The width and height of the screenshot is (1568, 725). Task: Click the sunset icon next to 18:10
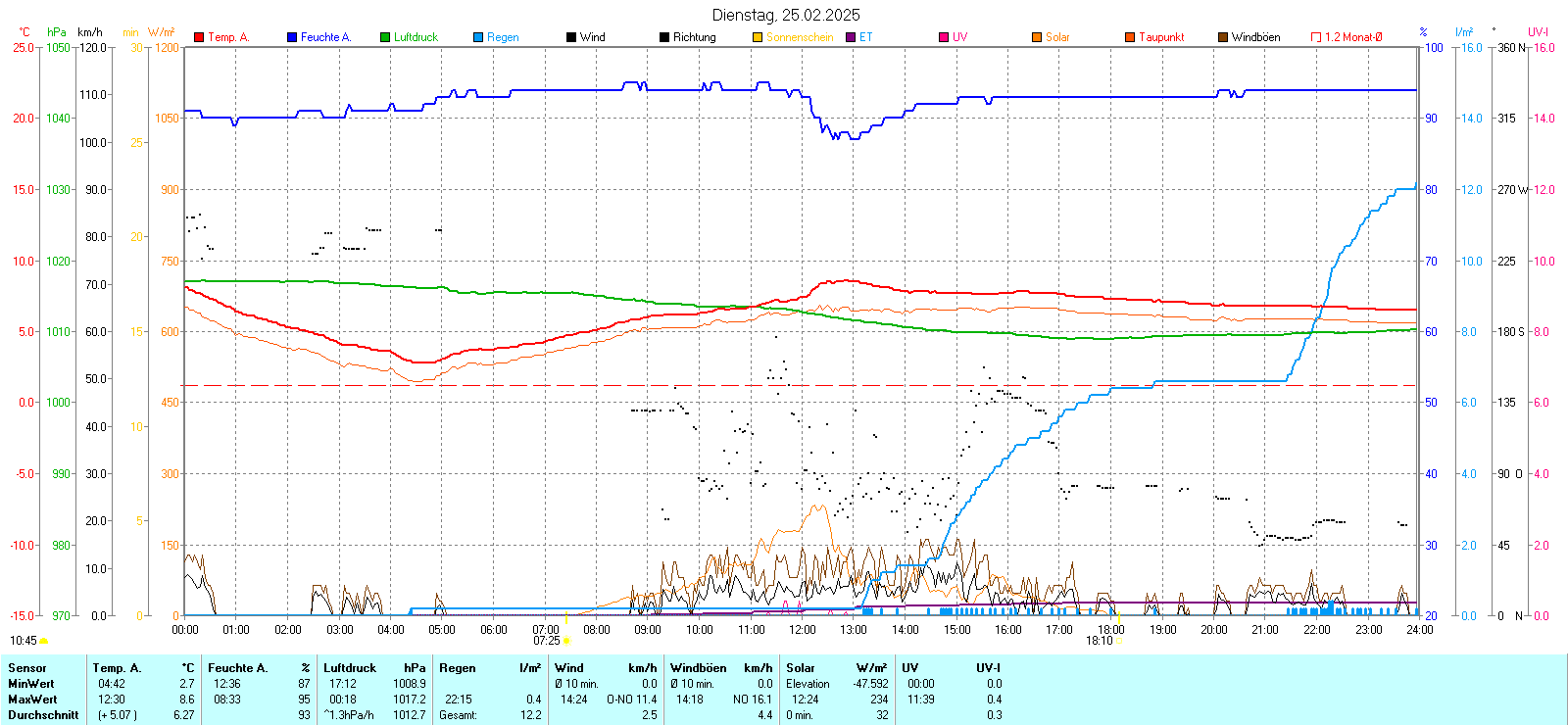[1119, 641]
